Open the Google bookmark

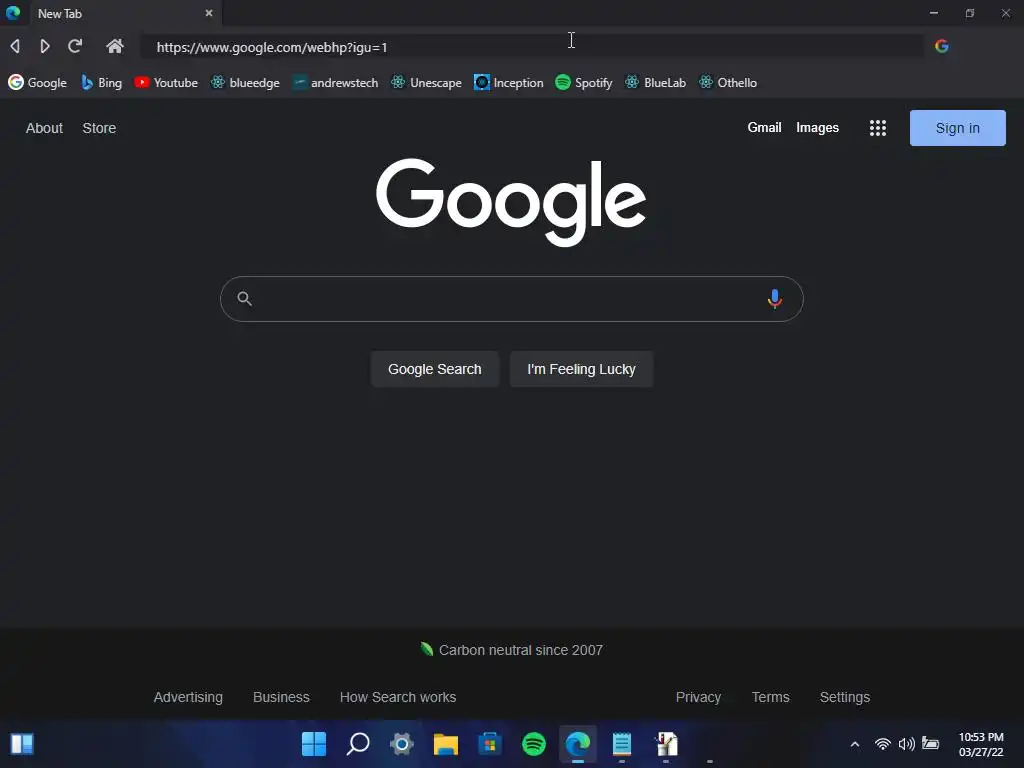point(37,82)
